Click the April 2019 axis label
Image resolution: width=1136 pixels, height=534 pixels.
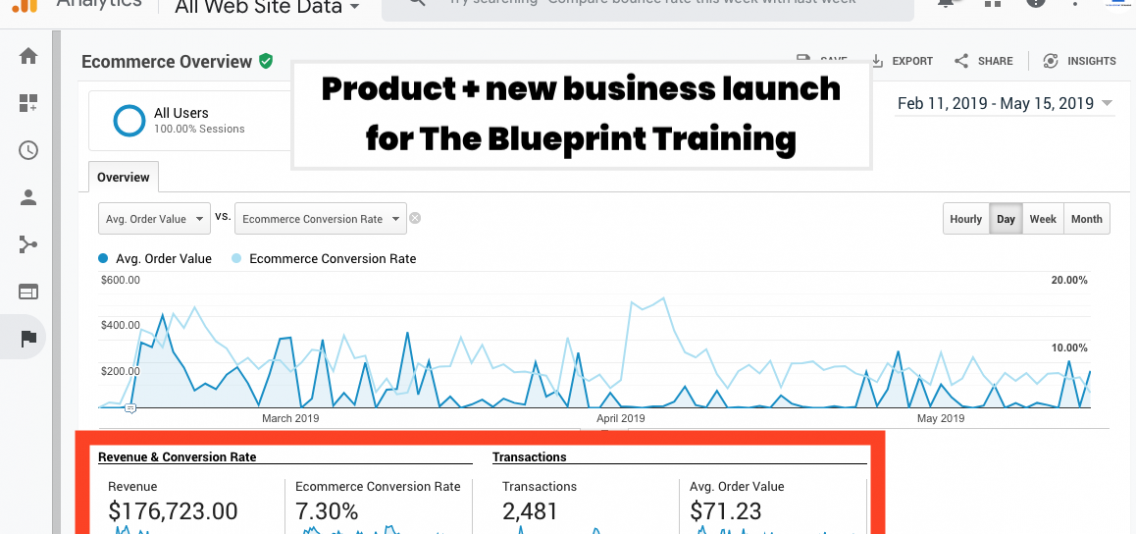[620, 418]
